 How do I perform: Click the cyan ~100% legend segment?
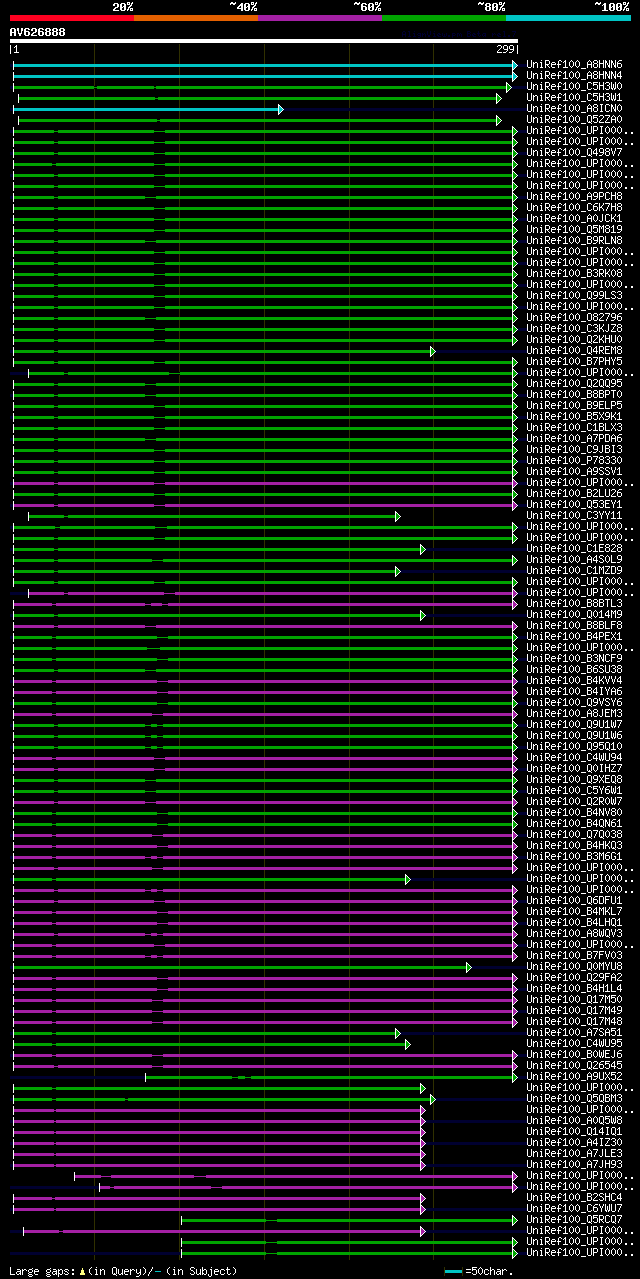pyautogui.click(x=568, y=18)
